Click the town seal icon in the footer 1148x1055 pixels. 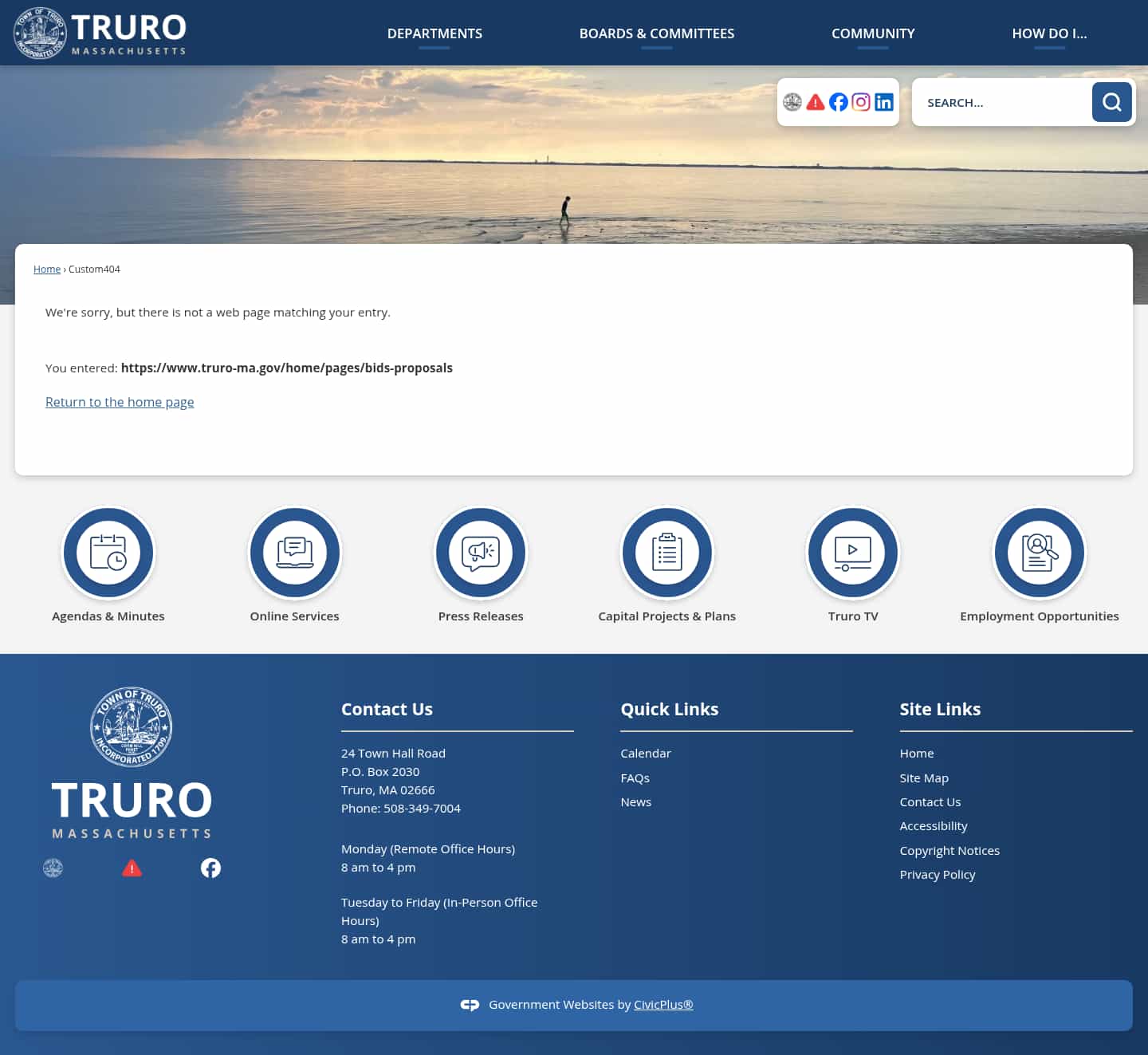pos(53,868)
